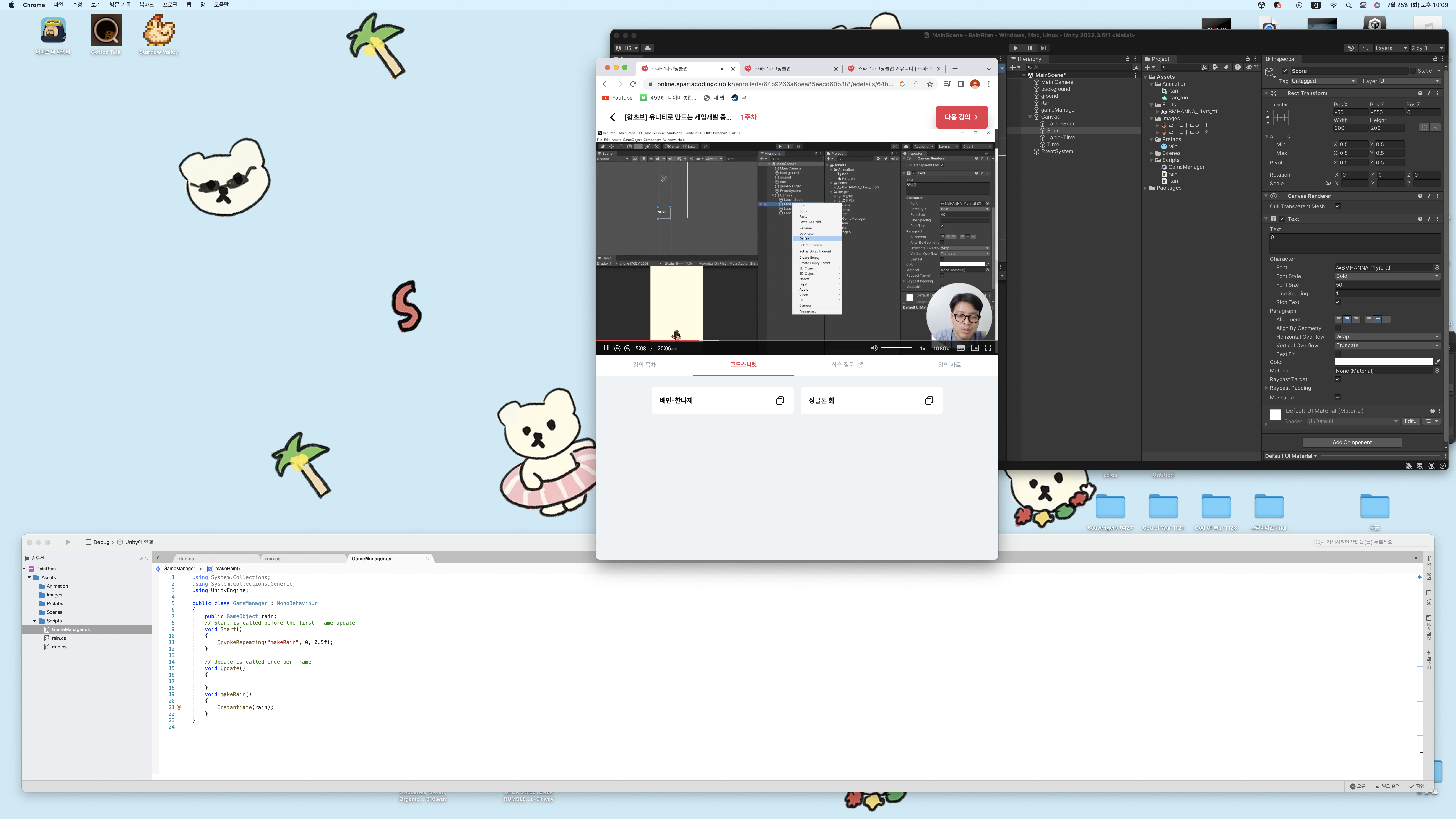This screenshot has width=1456, height=819.
Task: Open the 강의 목차 tab
Action: click(644, 365)
